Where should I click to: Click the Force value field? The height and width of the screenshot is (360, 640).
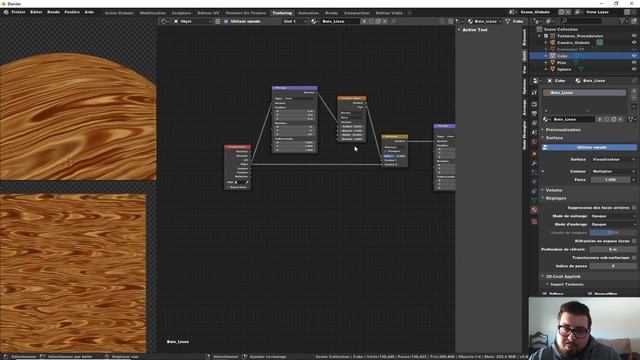tap(611, 180)
